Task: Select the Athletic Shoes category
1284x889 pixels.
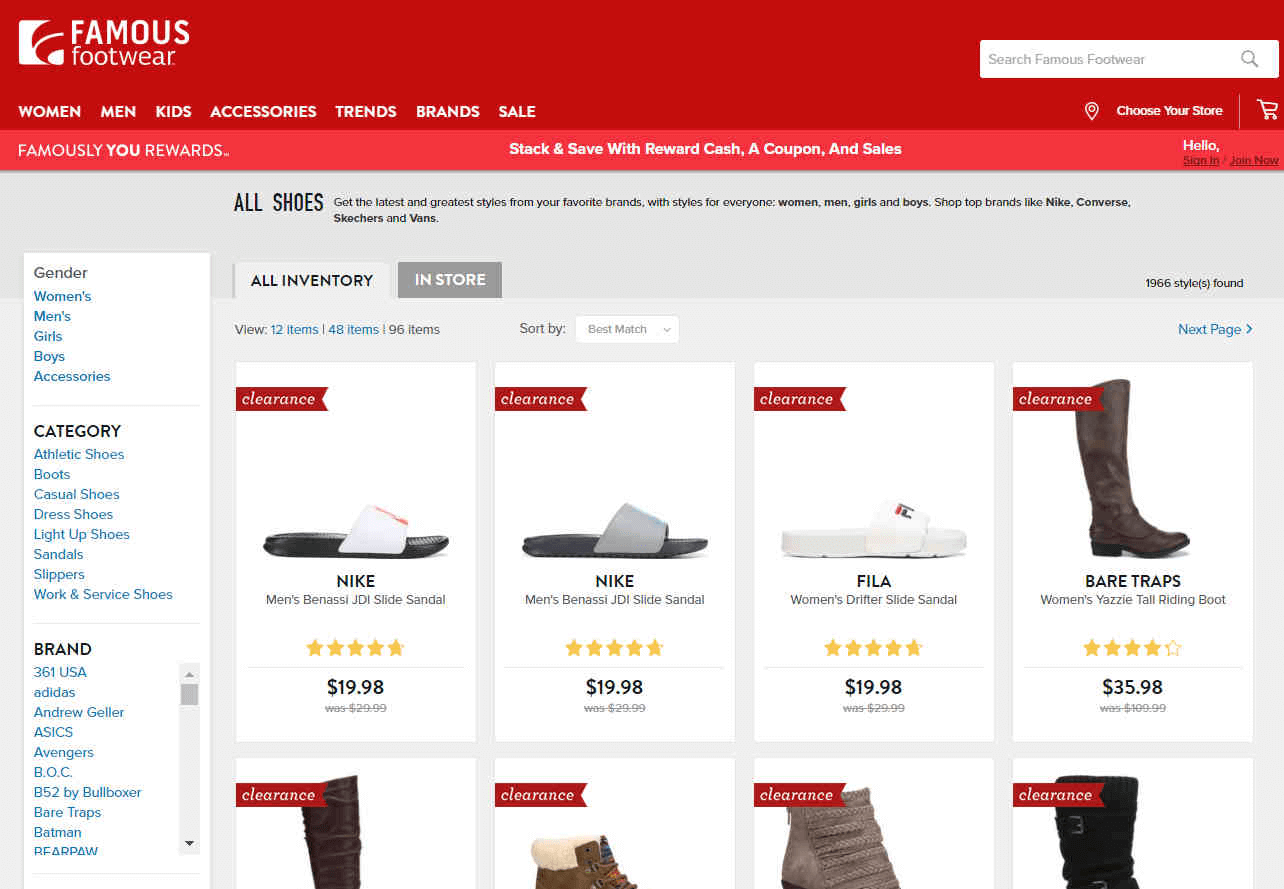Action: pos(79,454)
